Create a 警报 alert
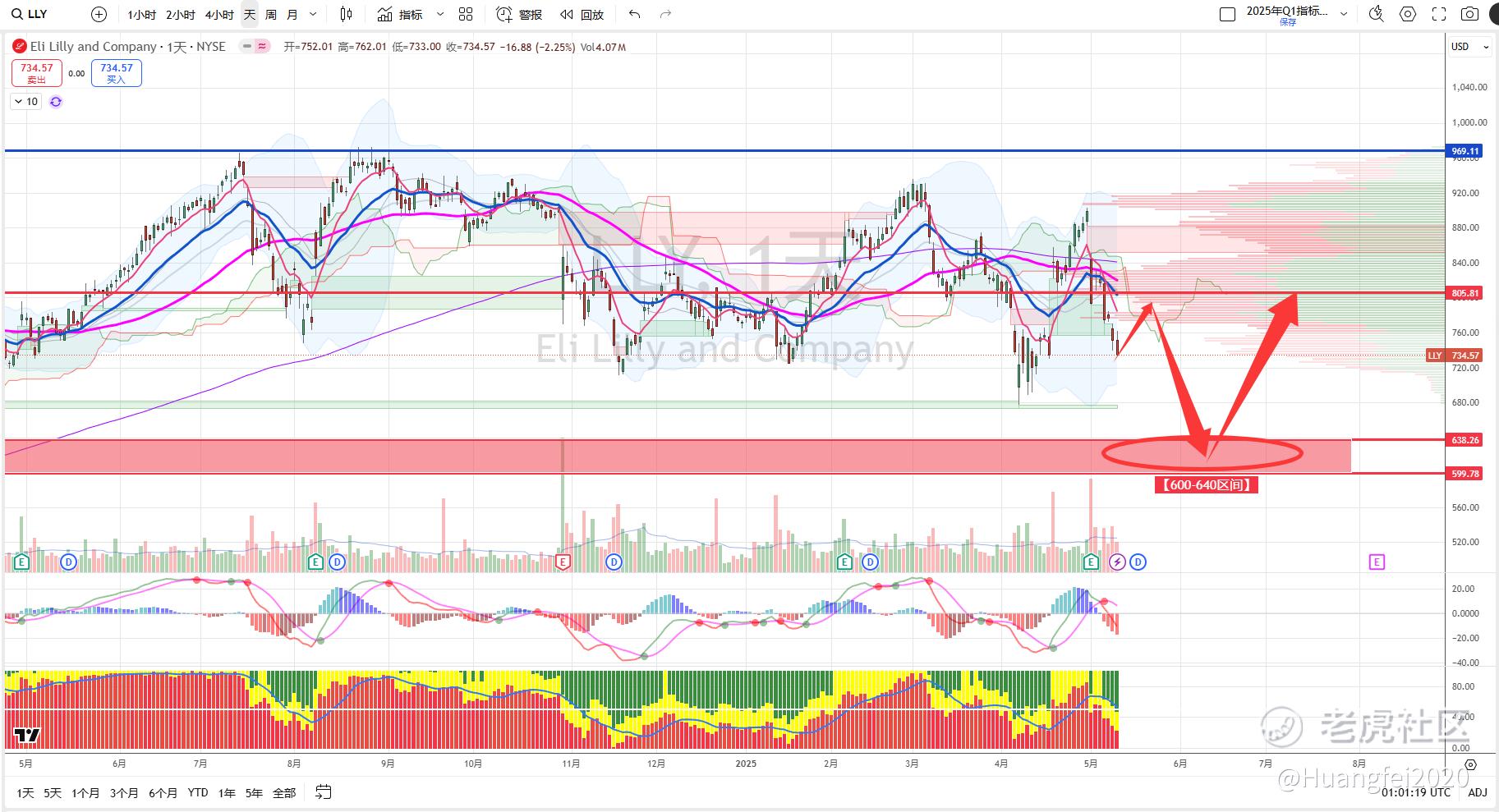 (520, 14)
